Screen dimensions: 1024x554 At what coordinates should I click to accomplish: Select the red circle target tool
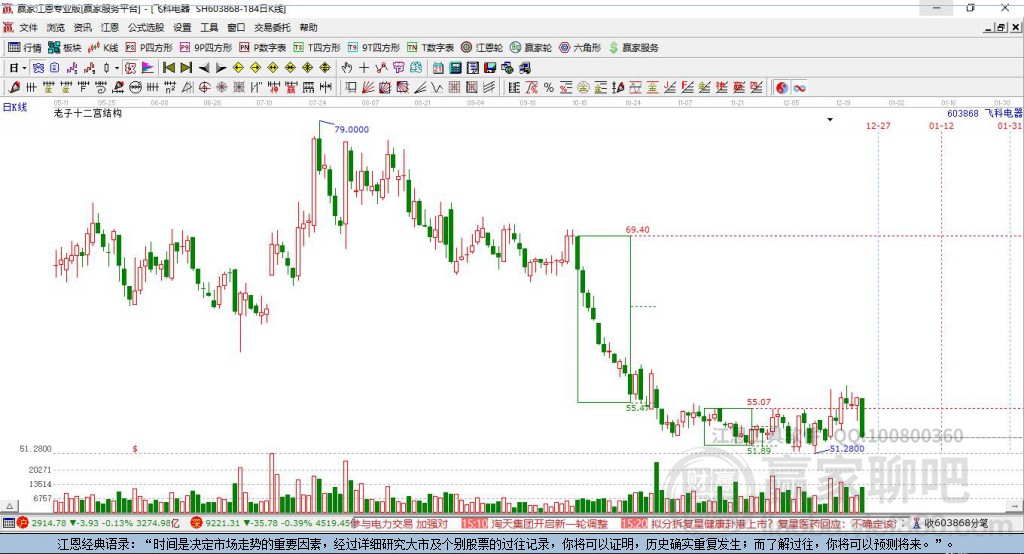click(204, 88)
